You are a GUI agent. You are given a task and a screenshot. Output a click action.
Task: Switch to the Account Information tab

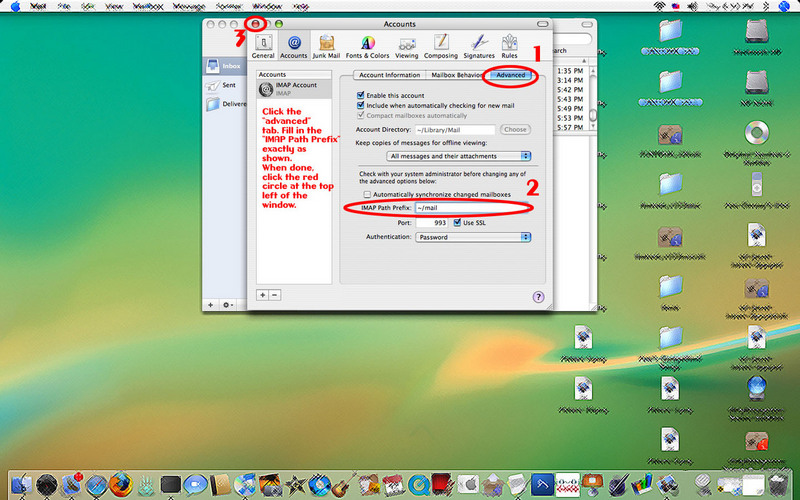pyautogui.click(x=389, y=75)
